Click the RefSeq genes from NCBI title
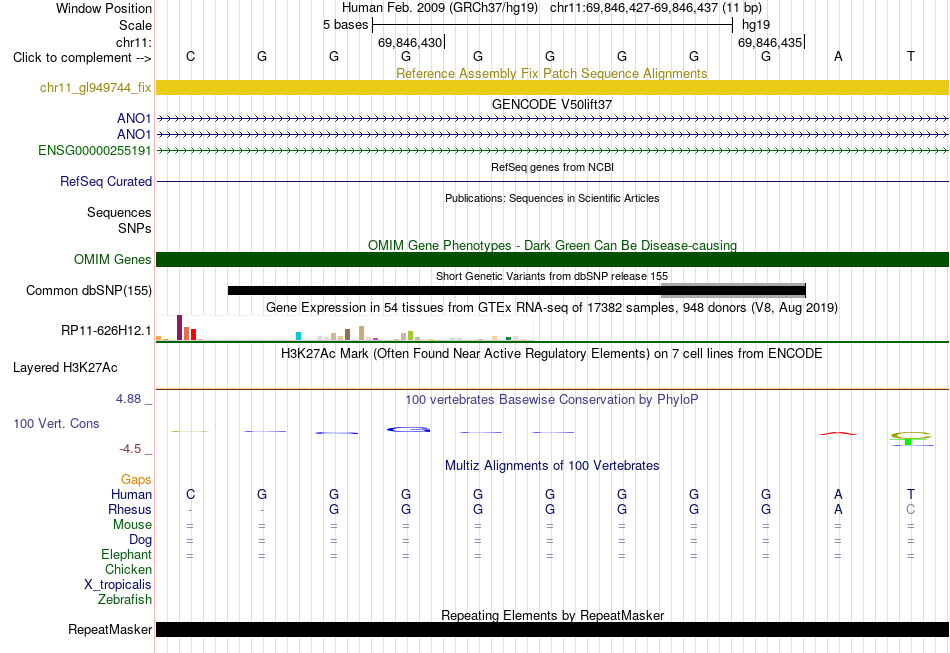Screen dimensions: 950x653 point(552,167)
